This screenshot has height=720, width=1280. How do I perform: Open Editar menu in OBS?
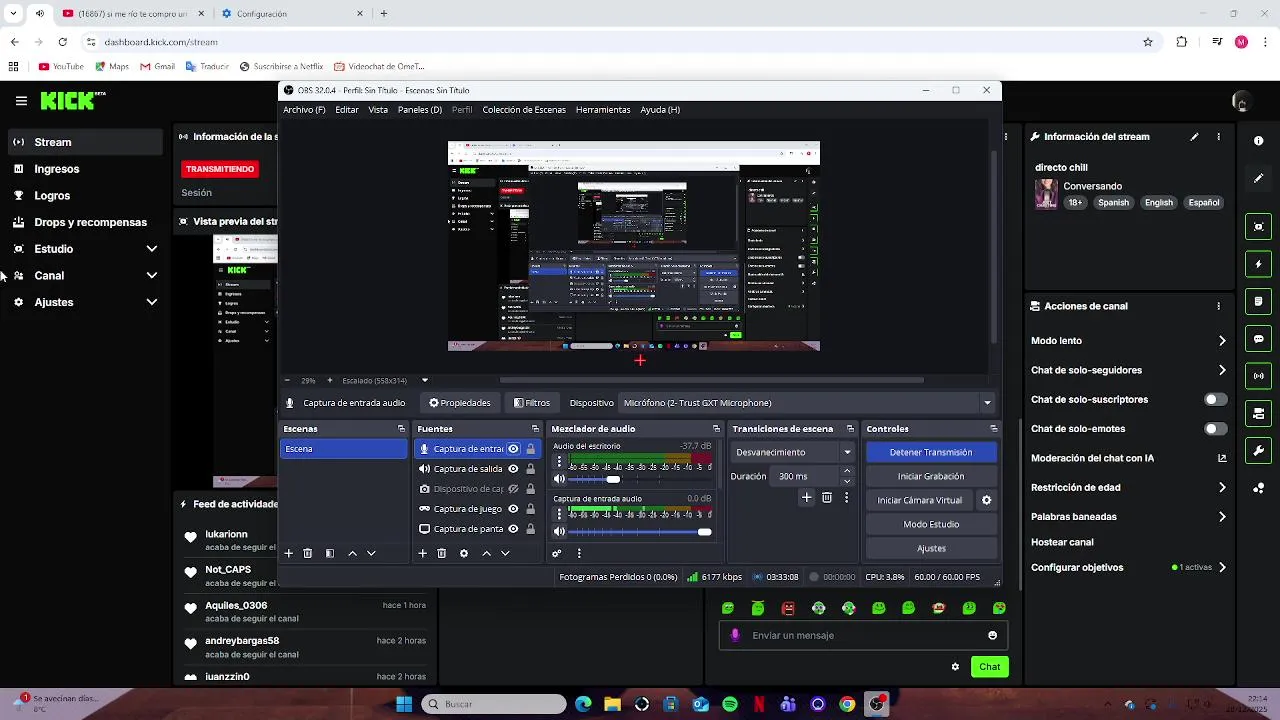coord(347,110)
